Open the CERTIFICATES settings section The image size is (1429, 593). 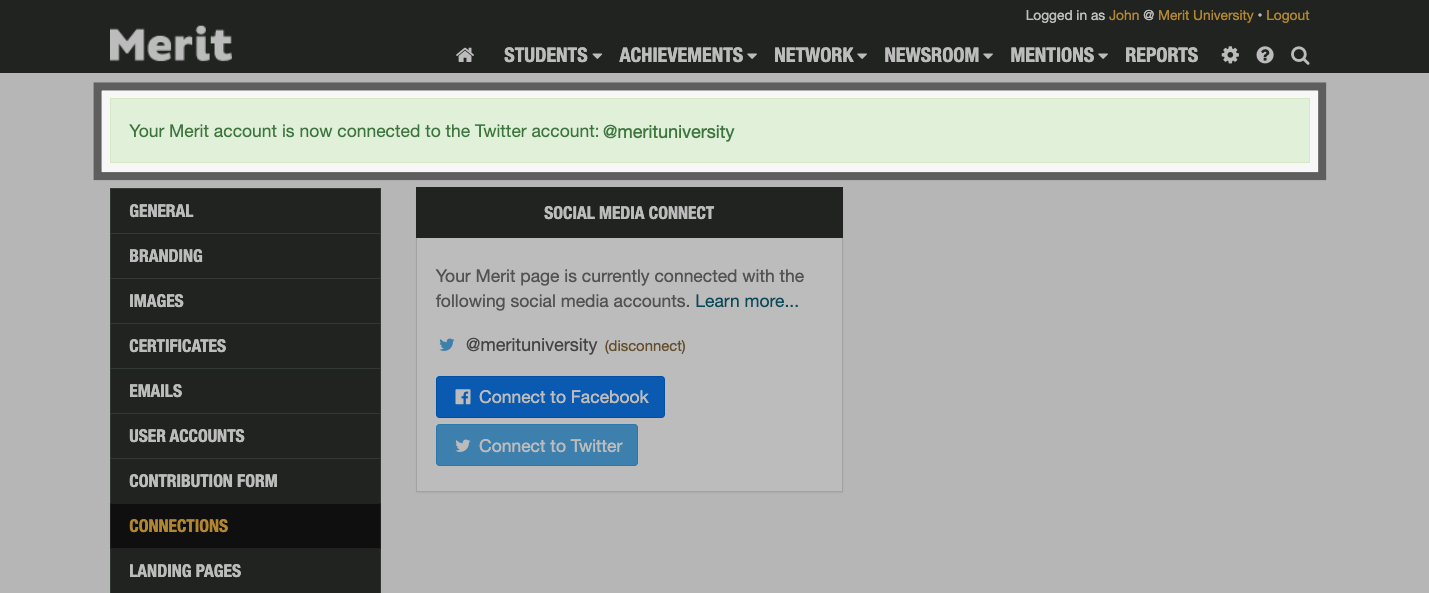(177, 345)
